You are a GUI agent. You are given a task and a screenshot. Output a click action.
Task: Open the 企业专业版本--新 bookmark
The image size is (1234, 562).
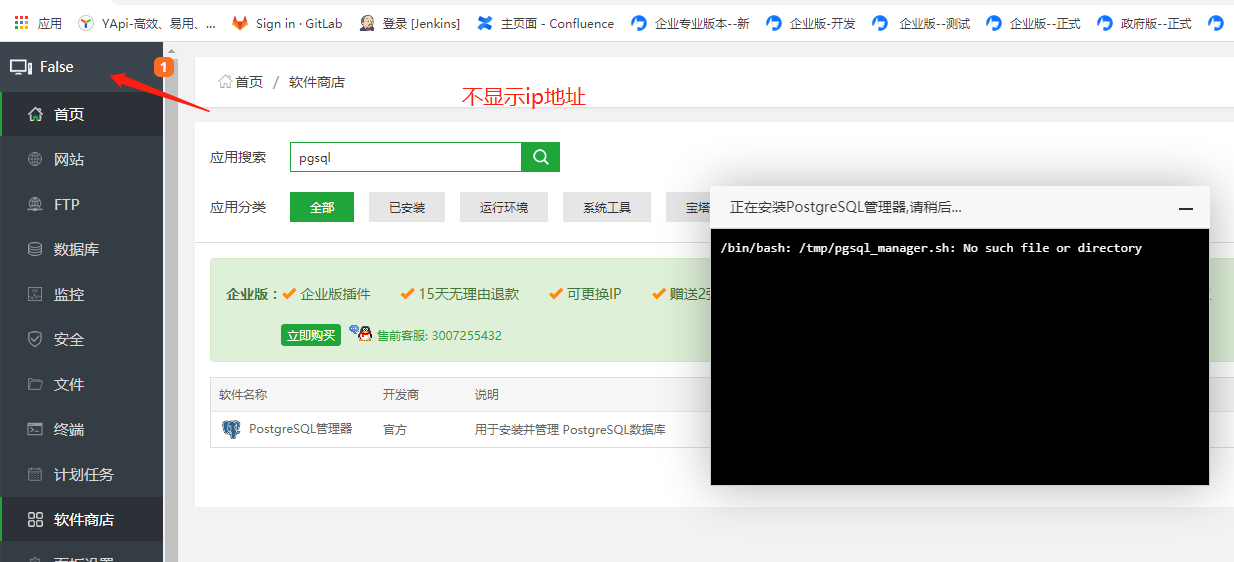[x=691, y=23]
